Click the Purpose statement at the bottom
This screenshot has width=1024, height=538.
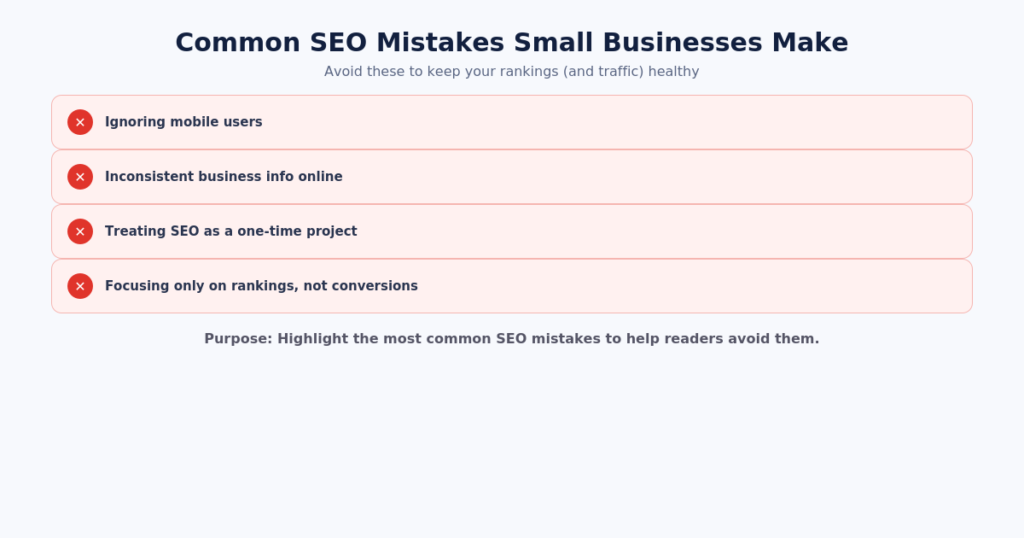[512, 339]
